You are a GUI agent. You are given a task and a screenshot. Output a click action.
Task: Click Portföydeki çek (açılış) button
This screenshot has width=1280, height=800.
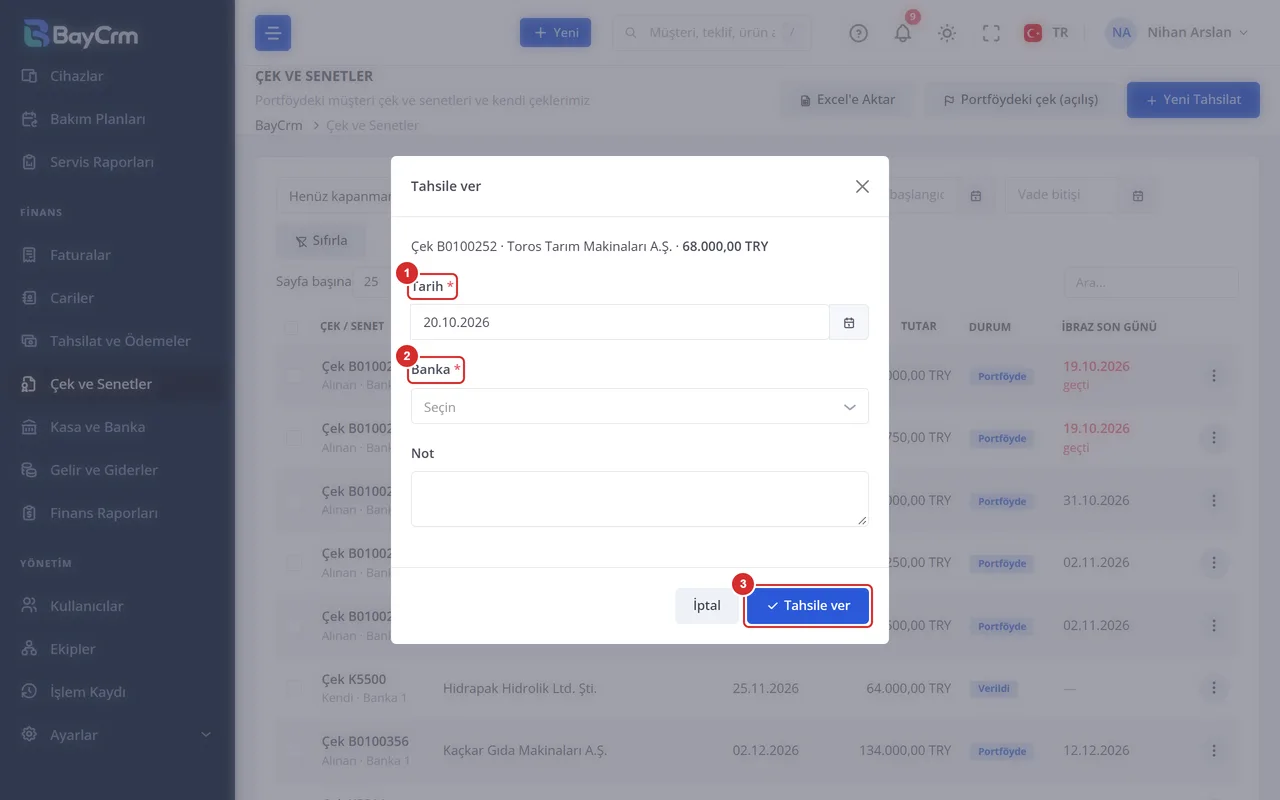1020,100
